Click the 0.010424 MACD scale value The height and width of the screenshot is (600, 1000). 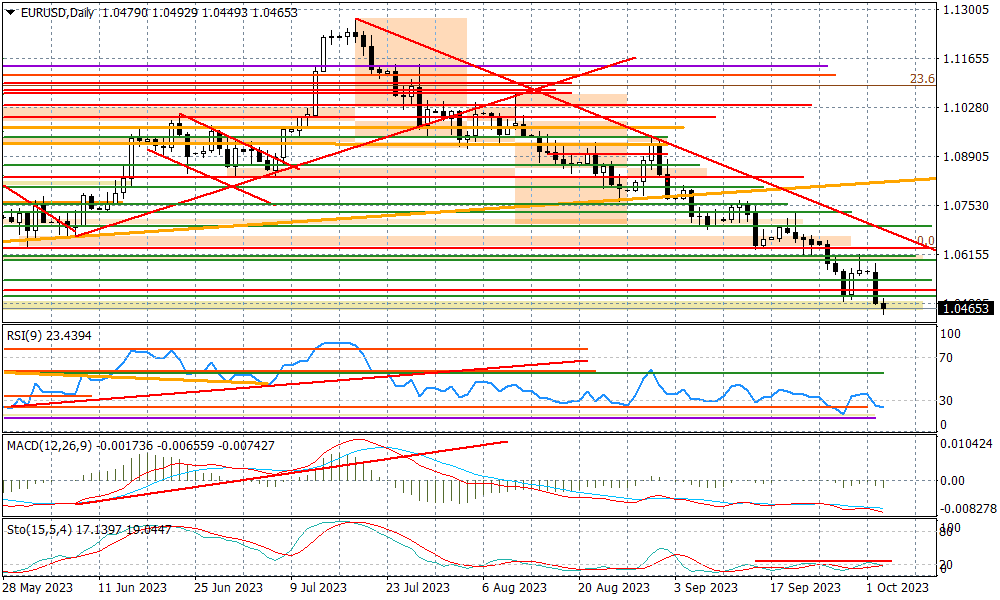965,443
